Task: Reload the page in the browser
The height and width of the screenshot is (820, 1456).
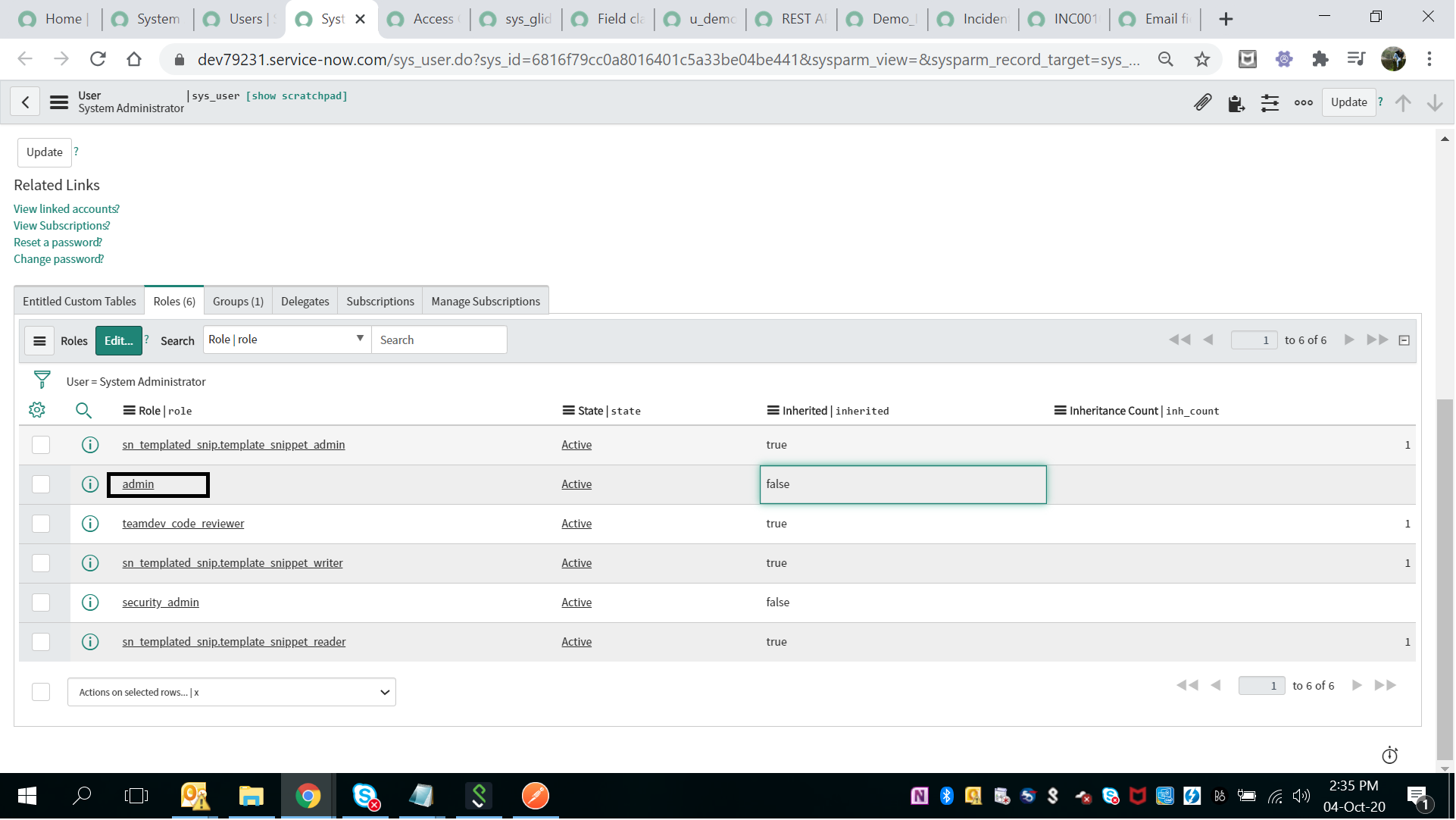Action: click(x=98, y=59)
